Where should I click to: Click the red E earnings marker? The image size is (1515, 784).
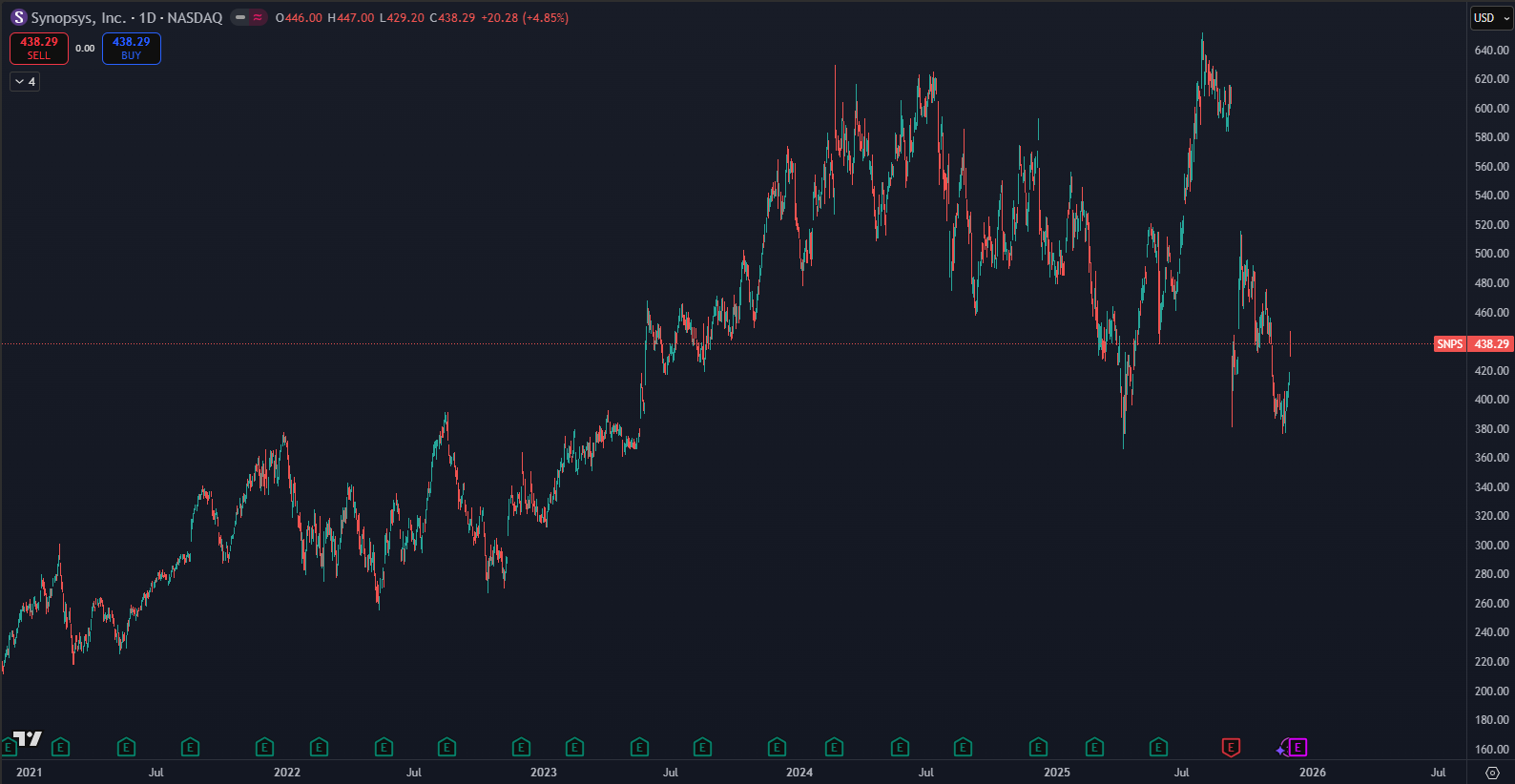[x=1231, y=748]
